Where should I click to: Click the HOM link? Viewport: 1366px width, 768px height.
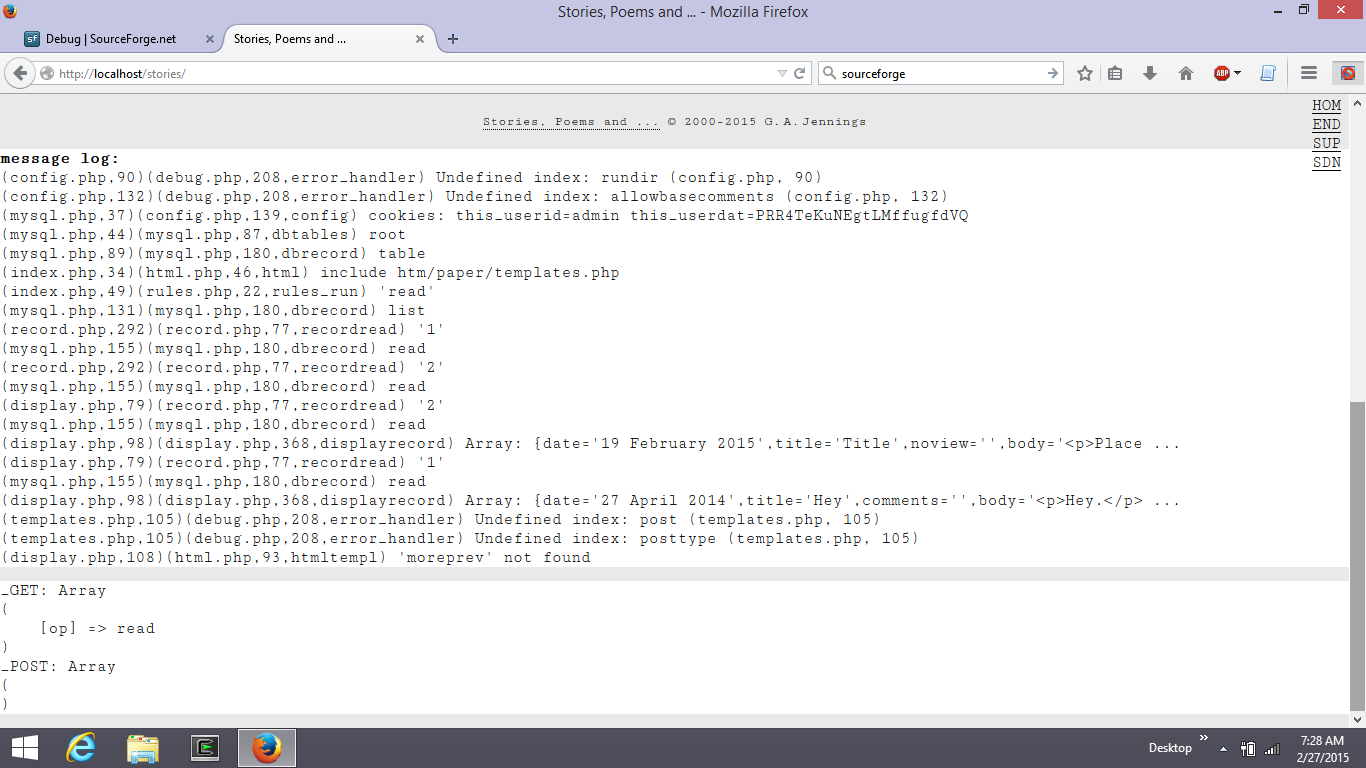coord(1326,105)
